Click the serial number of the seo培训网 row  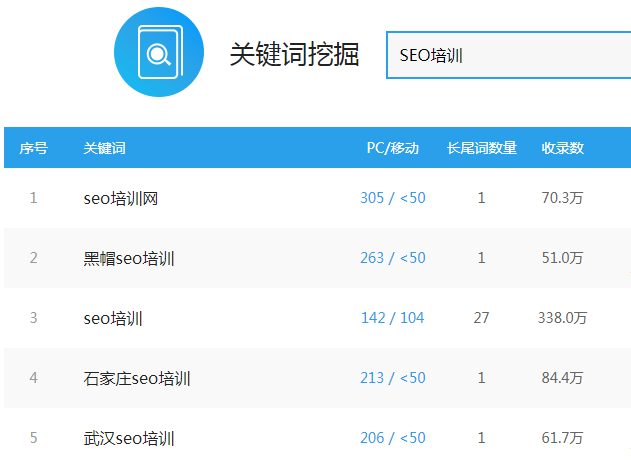(x=34, y=198)
